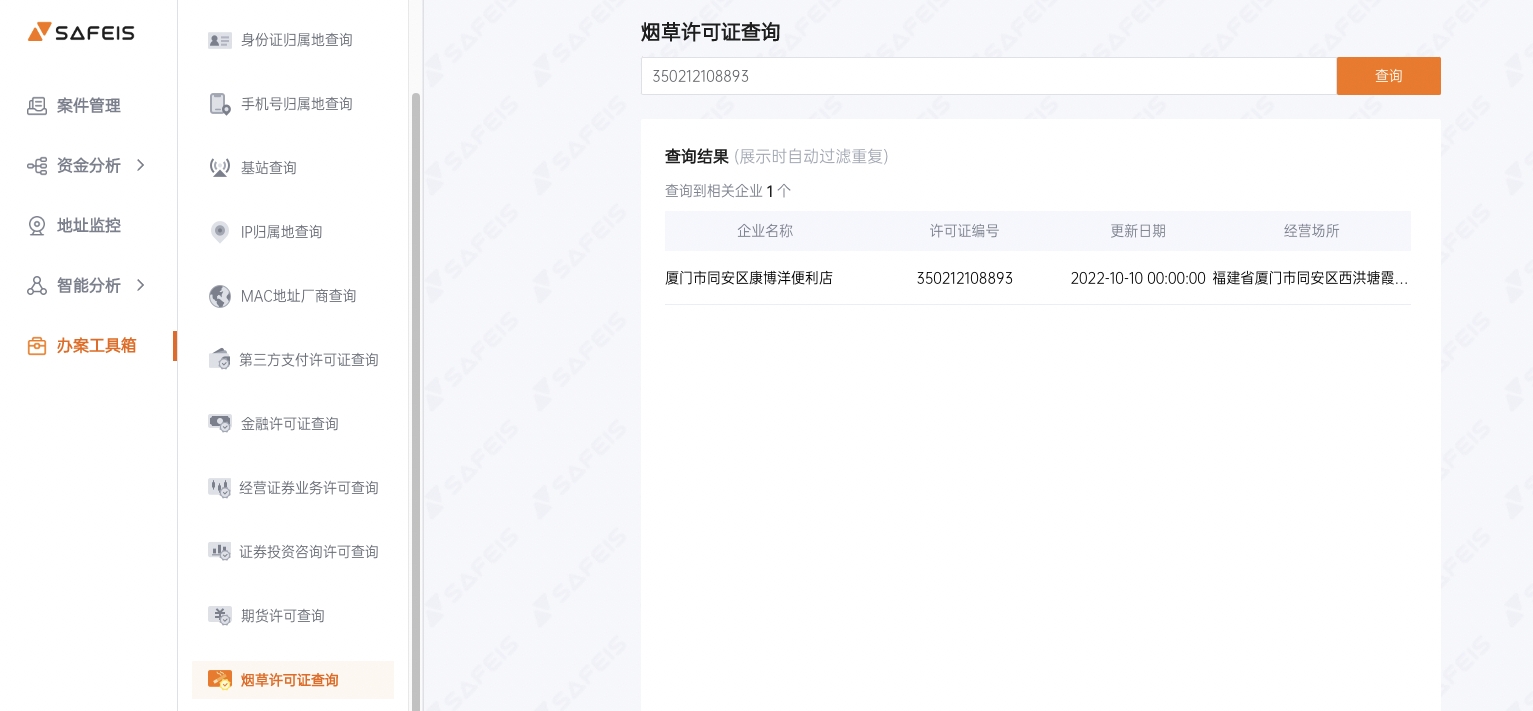Click the license number input field

click(989, 76)
